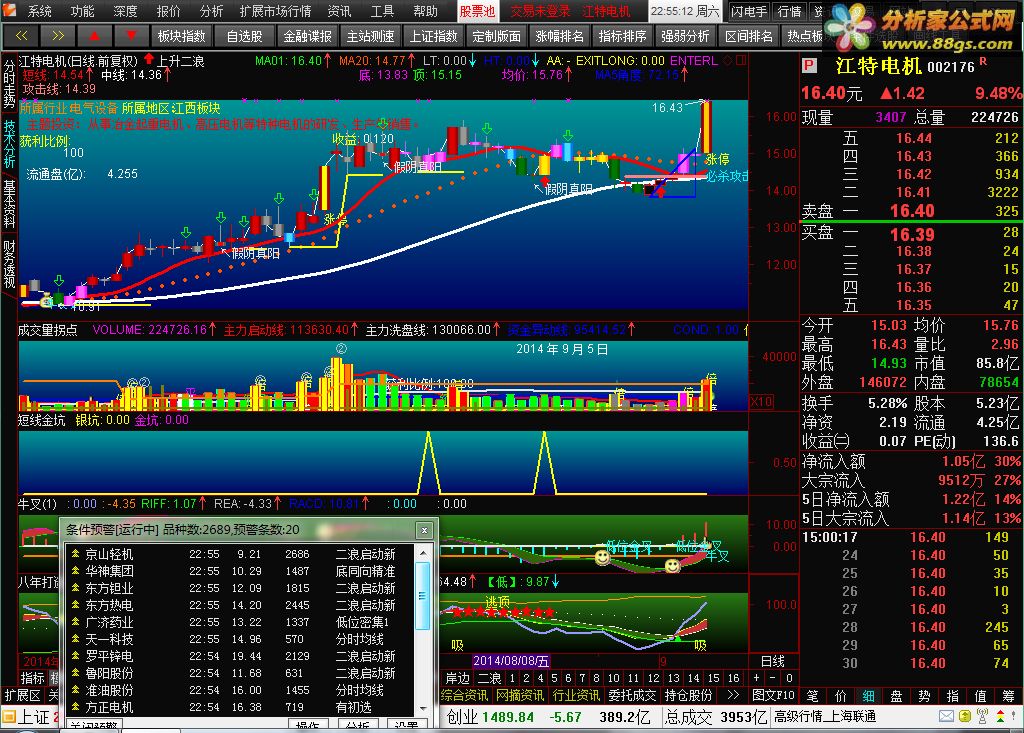Select the 细 detail tab in quote panel

(x=869, y=696)
